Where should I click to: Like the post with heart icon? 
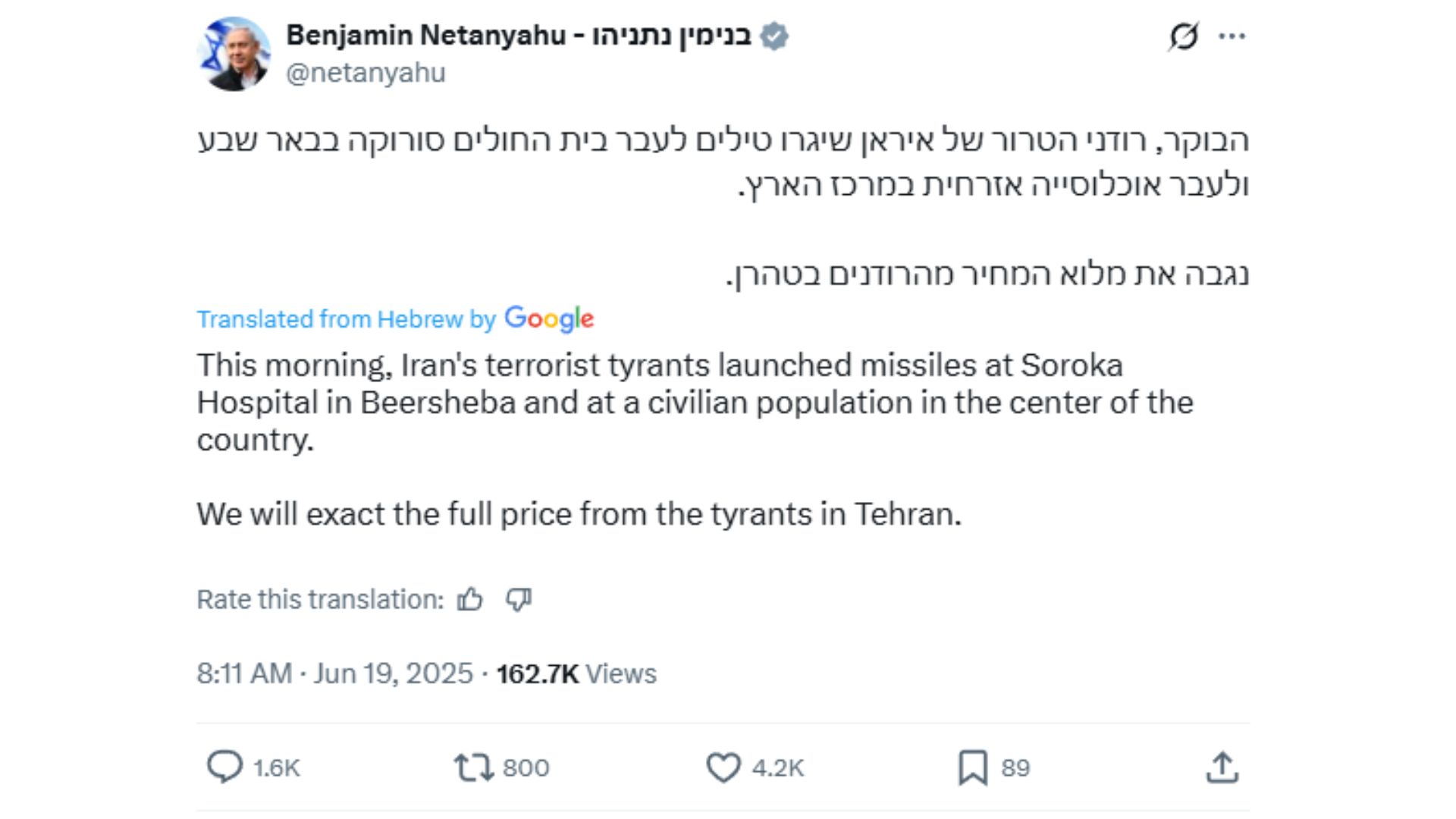click(x=723, y=767)
